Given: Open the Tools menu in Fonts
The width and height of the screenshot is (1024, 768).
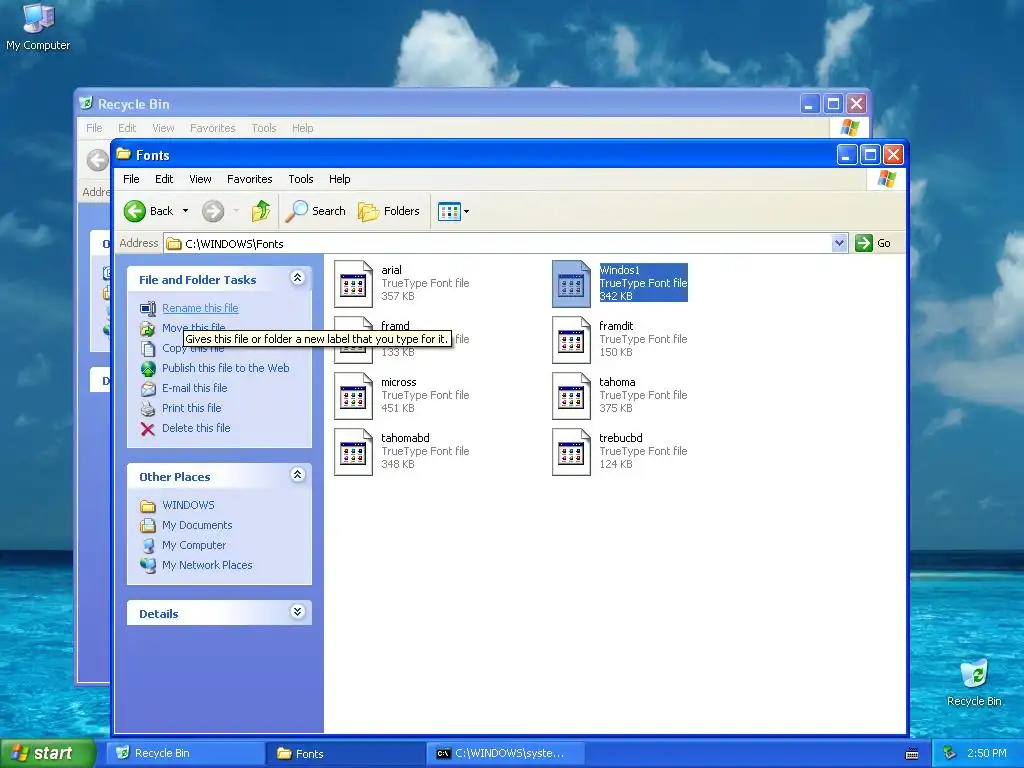Looking at the screenshot, I should click(x=301, y=179).
